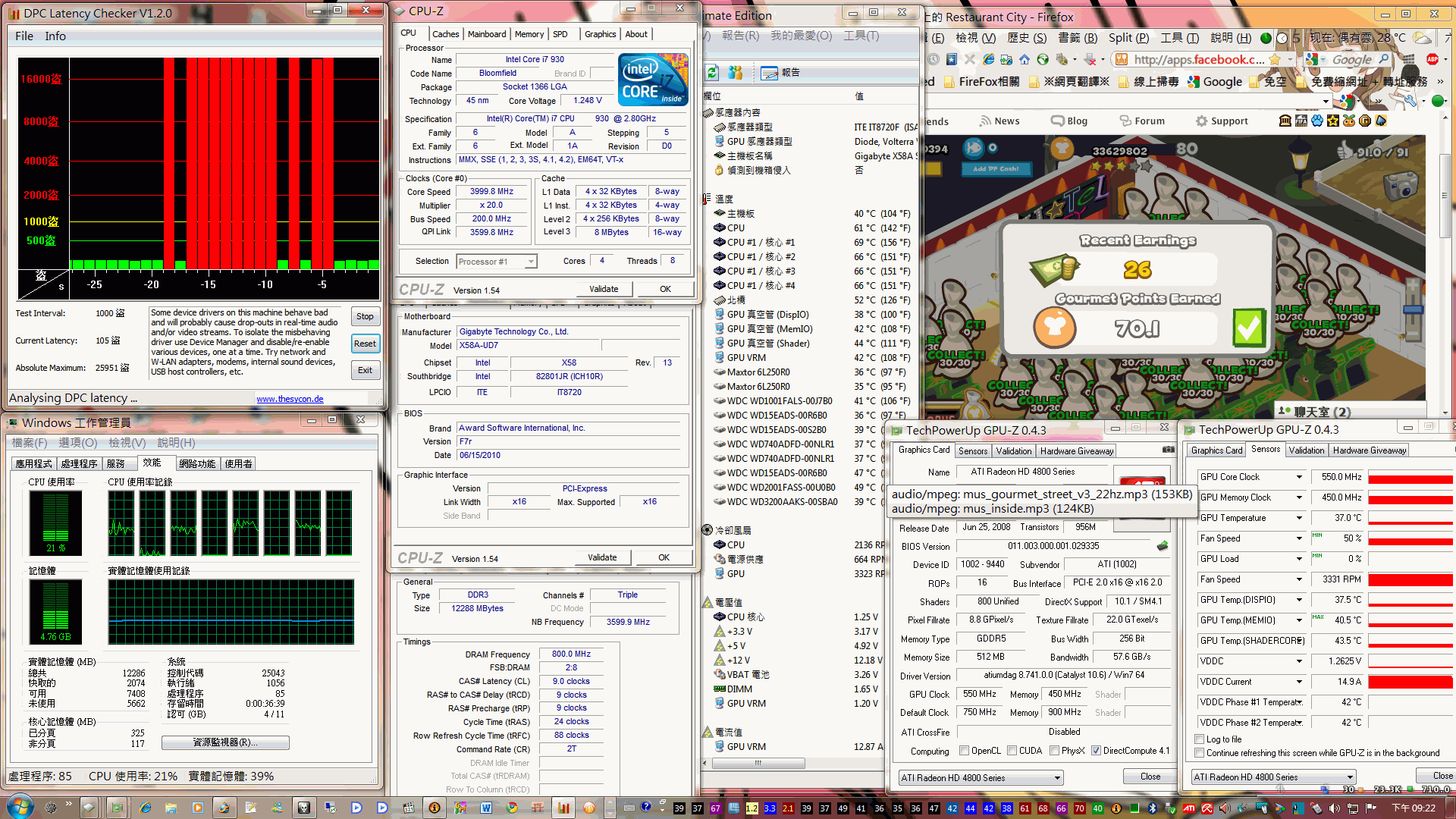Enable the Log to file checkbox
Image resolution: width=1456 pixels, height=819 pixels.
1200,739
